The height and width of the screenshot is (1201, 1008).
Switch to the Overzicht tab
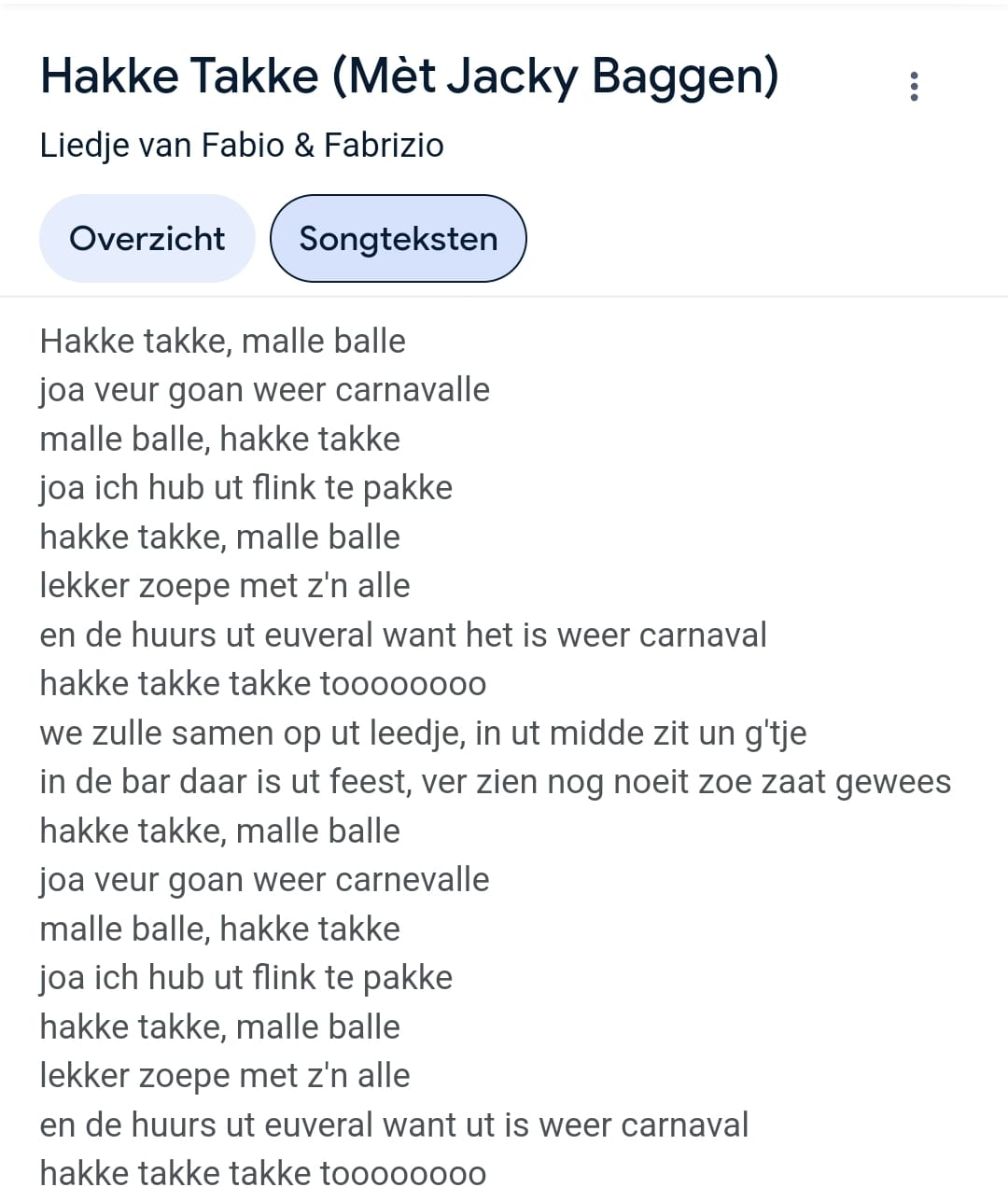[x=147, y=238]
